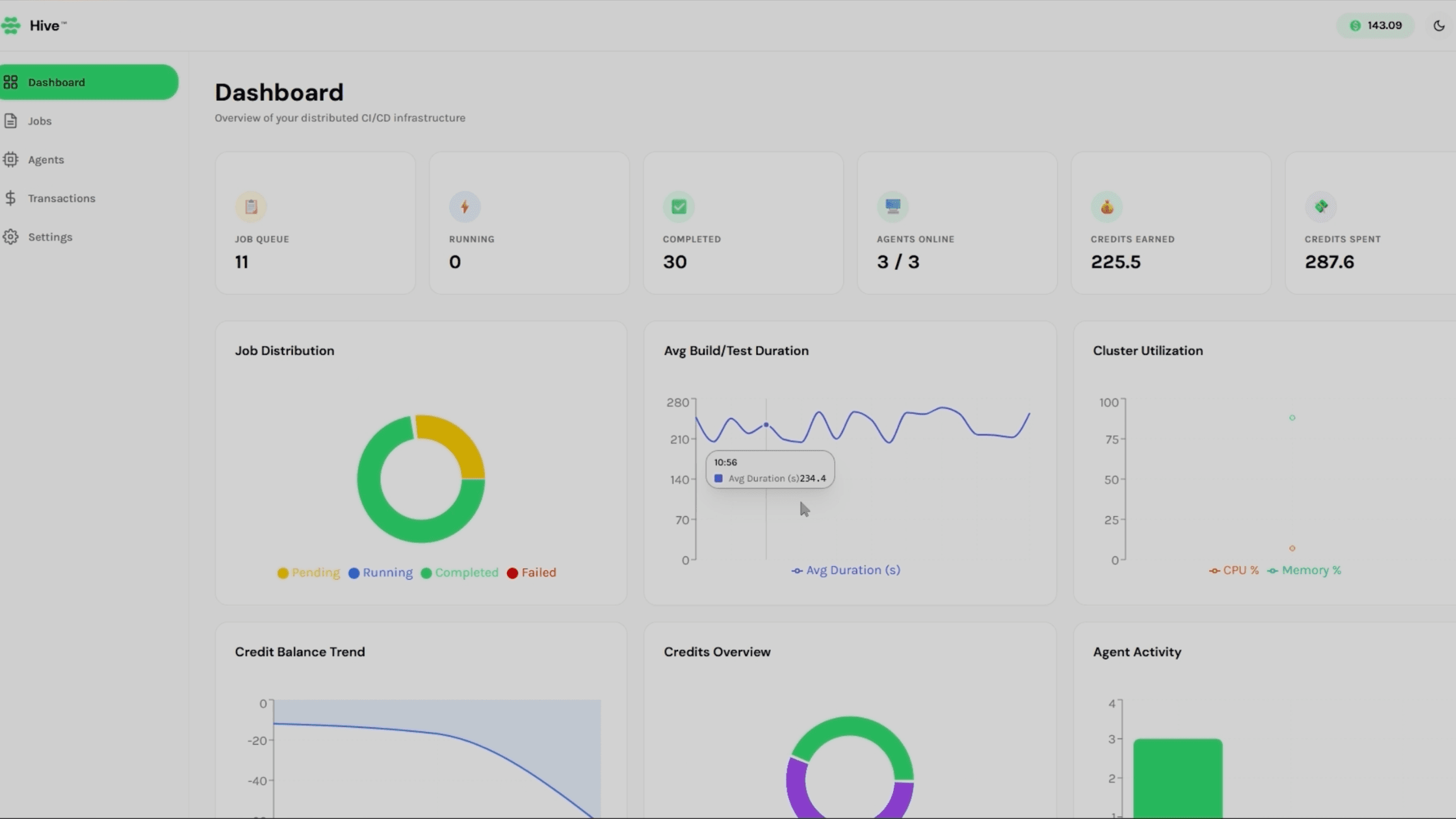The image size is (1456, 819).
Task: Click the Credit Balance Trend title
Action: (300, 652)
